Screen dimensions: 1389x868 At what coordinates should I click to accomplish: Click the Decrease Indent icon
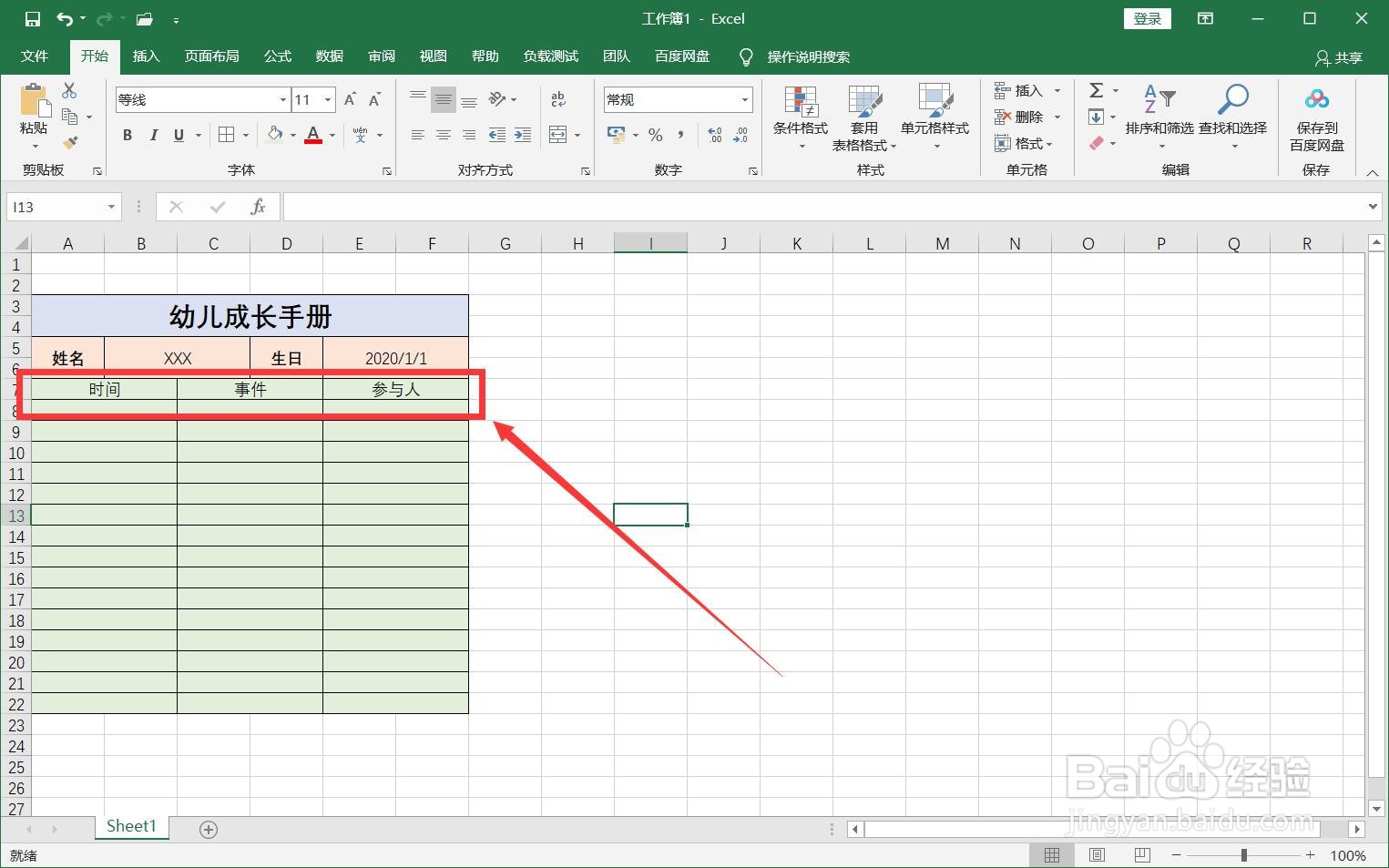click(x=497, y=135)
